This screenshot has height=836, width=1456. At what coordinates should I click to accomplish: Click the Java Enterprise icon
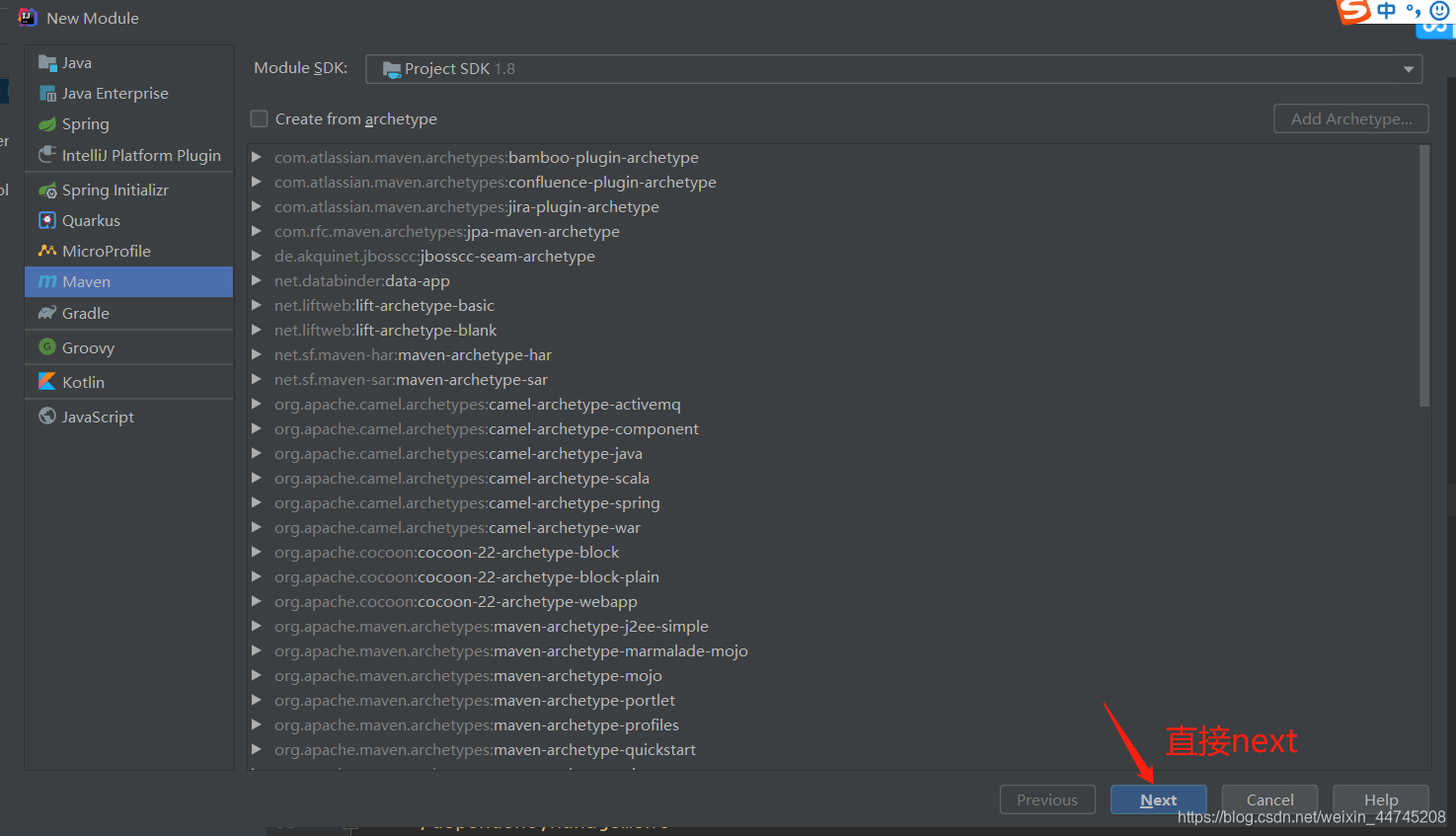[47, 94]
